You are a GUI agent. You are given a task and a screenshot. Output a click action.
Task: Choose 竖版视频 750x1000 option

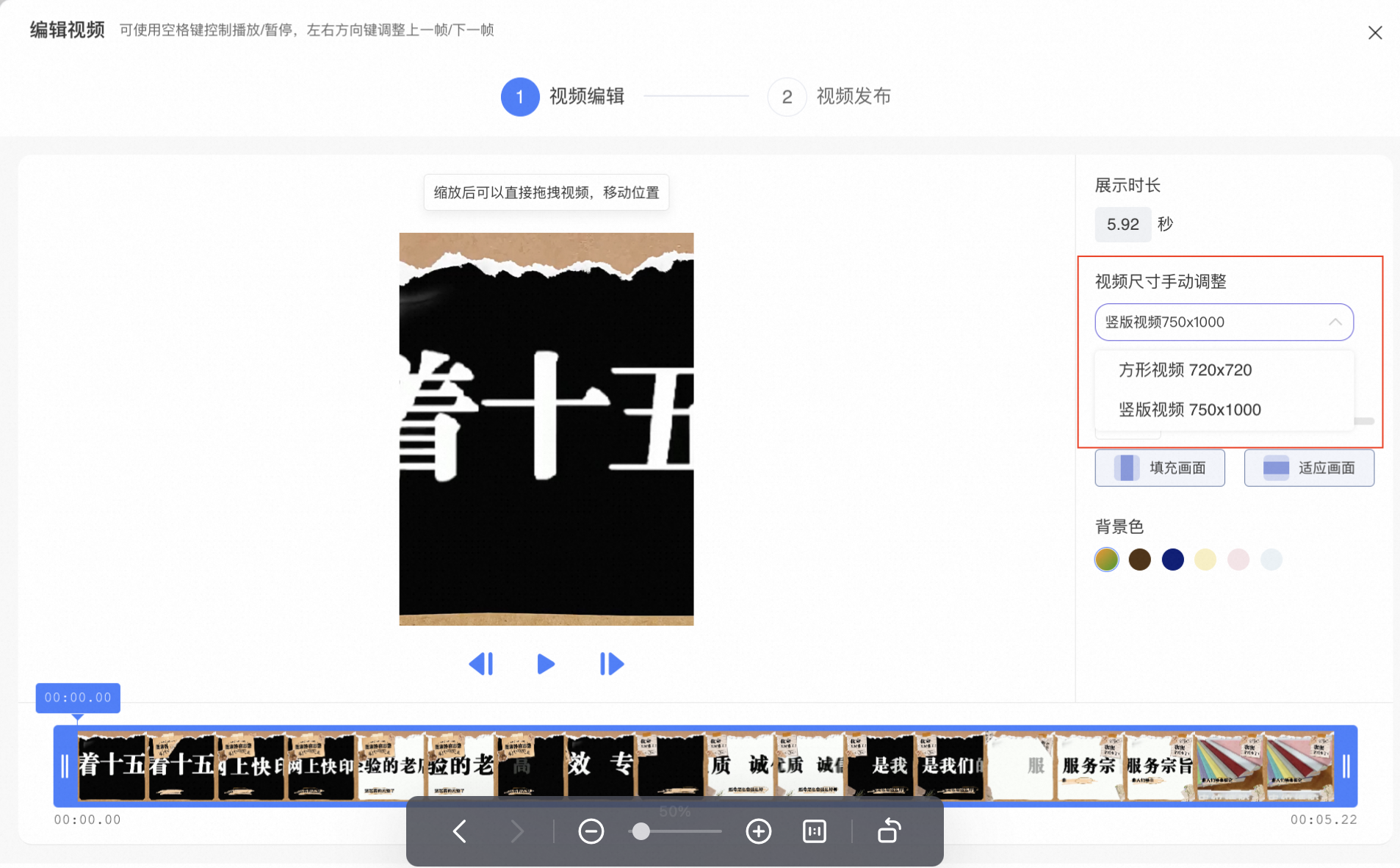[x=1224, y=410]
